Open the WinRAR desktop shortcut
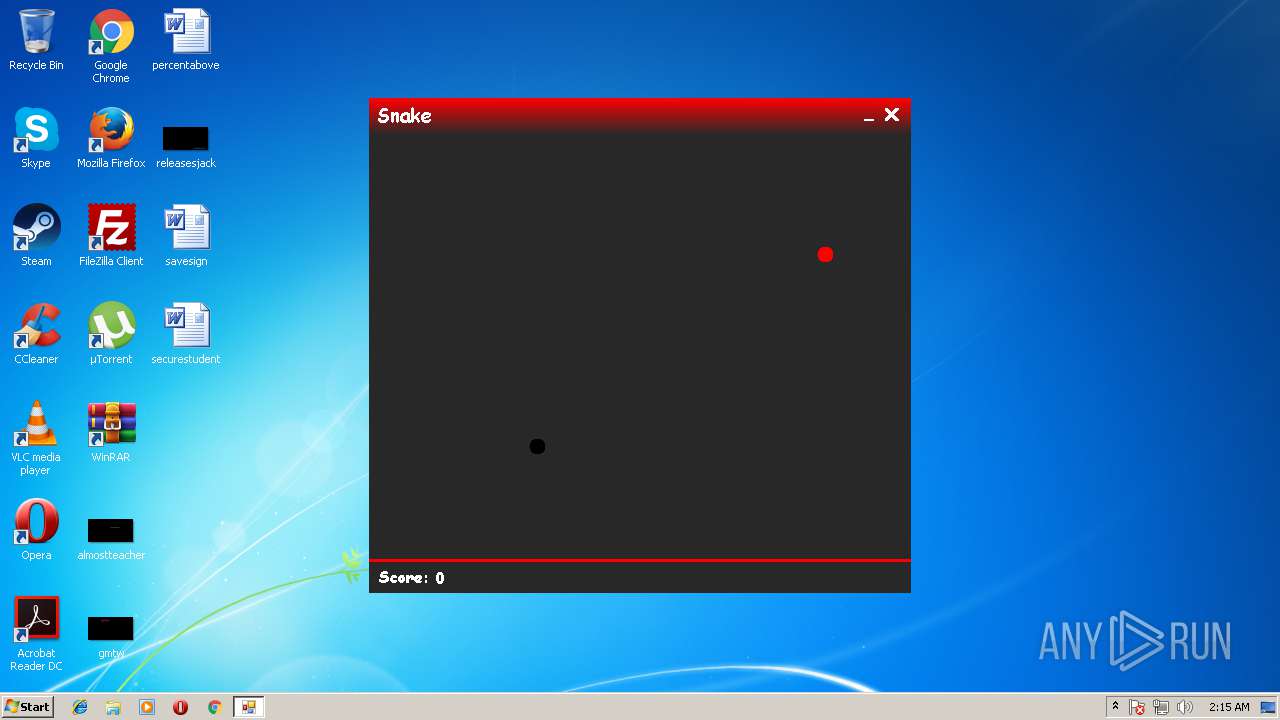Image resolution: width=1280 pixels, height=720 pixels. pos(111,433)
